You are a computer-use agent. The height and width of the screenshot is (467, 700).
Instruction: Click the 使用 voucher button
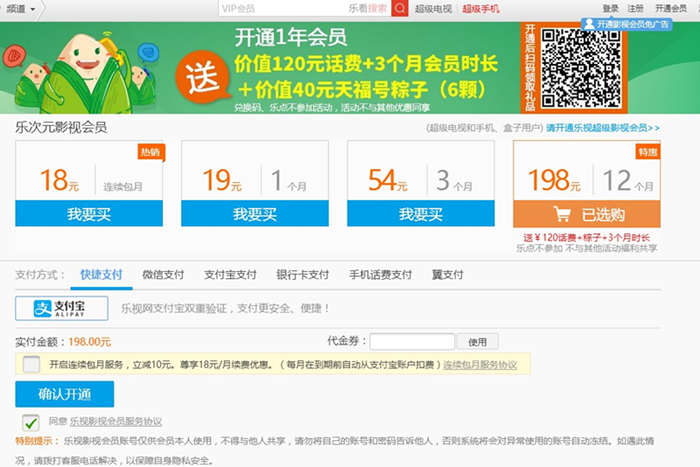[477, 342]
